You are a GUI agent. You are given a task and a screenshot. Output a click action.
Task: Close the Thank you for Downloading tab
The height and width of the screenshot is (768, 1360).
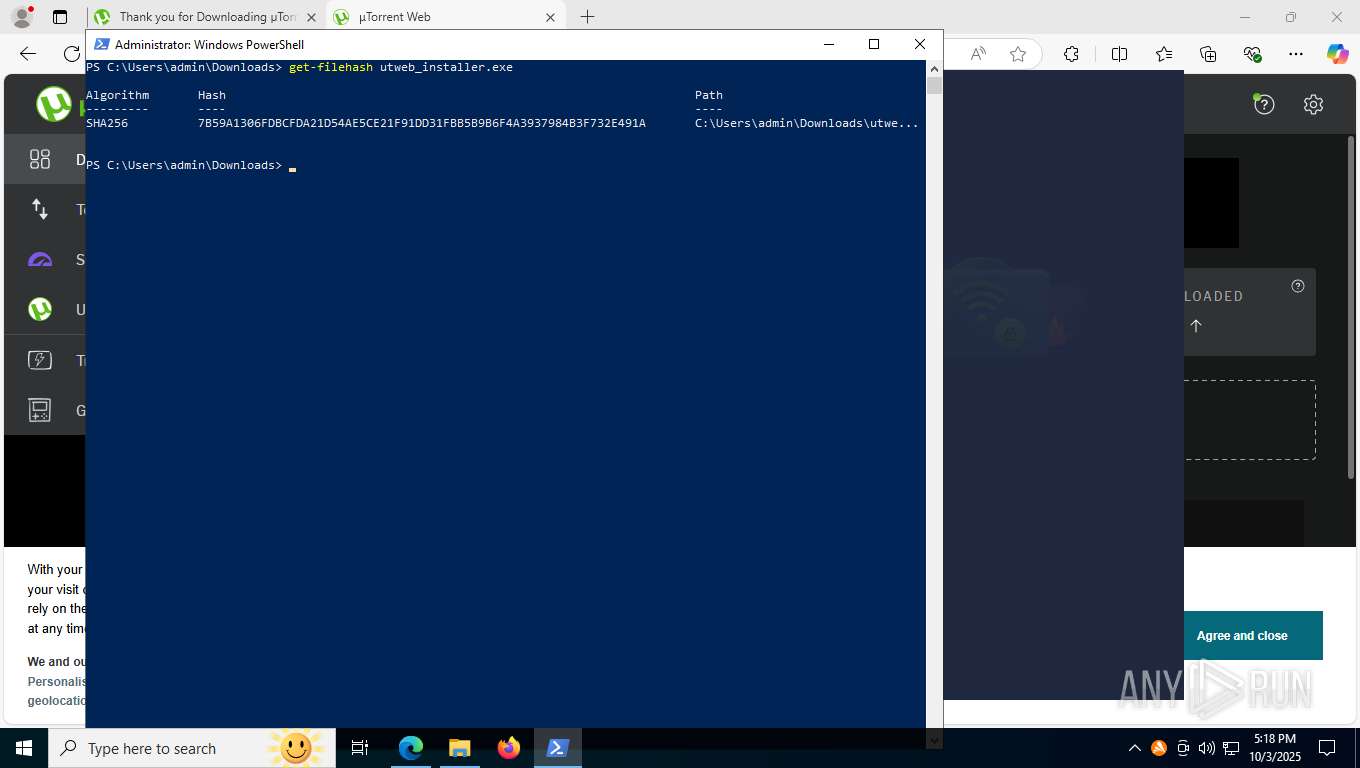[x=310, y=17]
